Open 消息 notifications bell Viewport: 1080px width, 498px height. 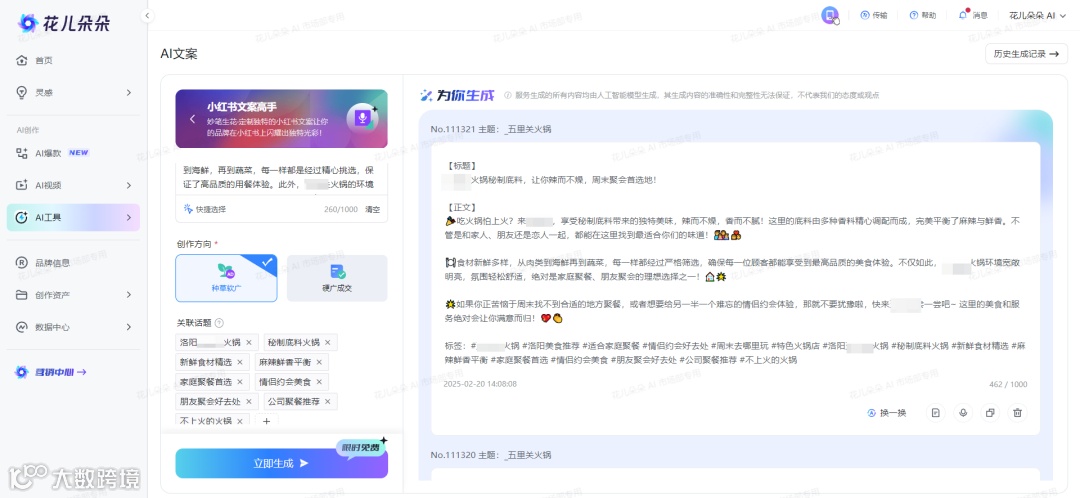[973, 15]
